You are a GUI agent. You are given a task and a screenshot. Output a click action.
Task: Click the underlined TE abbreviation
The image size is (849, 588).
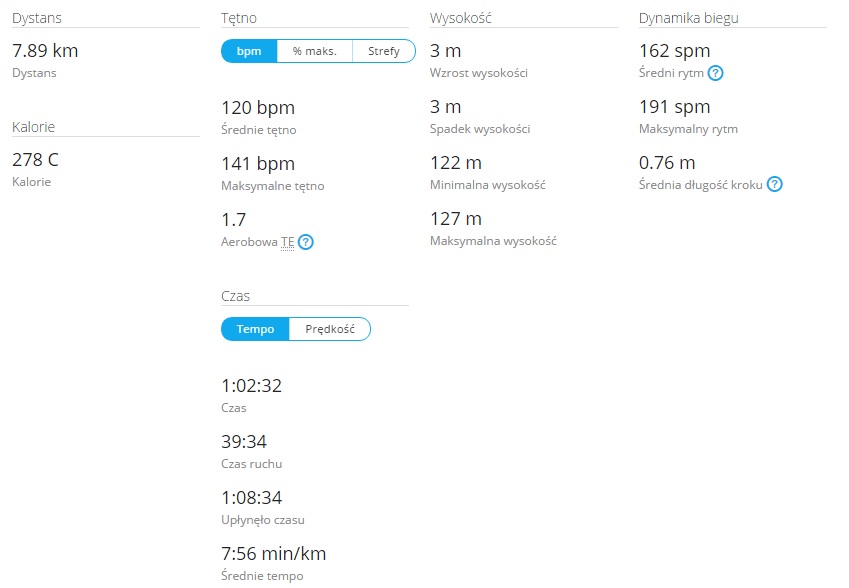click(288, 242)
